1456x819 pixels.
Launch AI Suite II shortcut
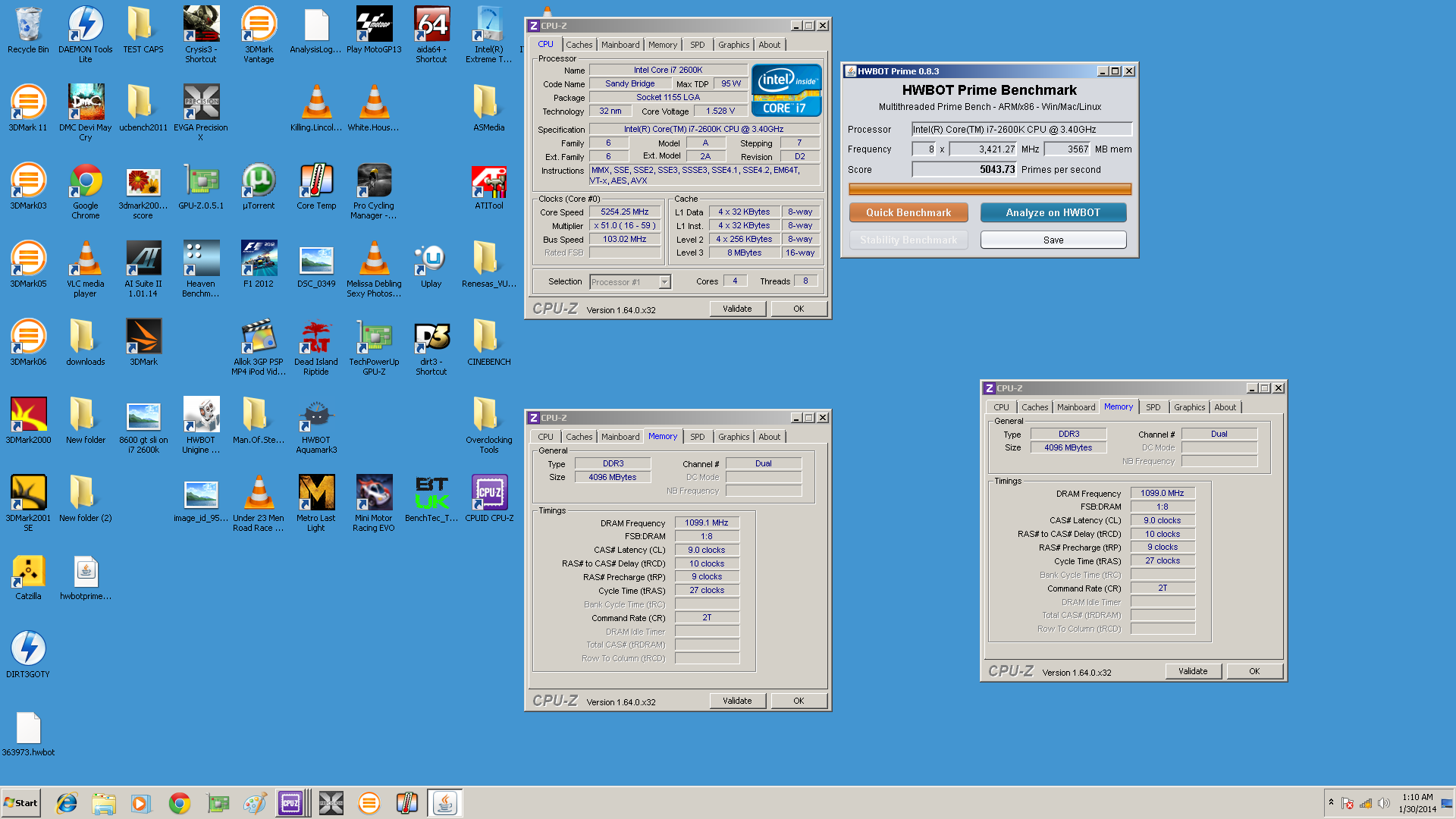pos(143,268)
